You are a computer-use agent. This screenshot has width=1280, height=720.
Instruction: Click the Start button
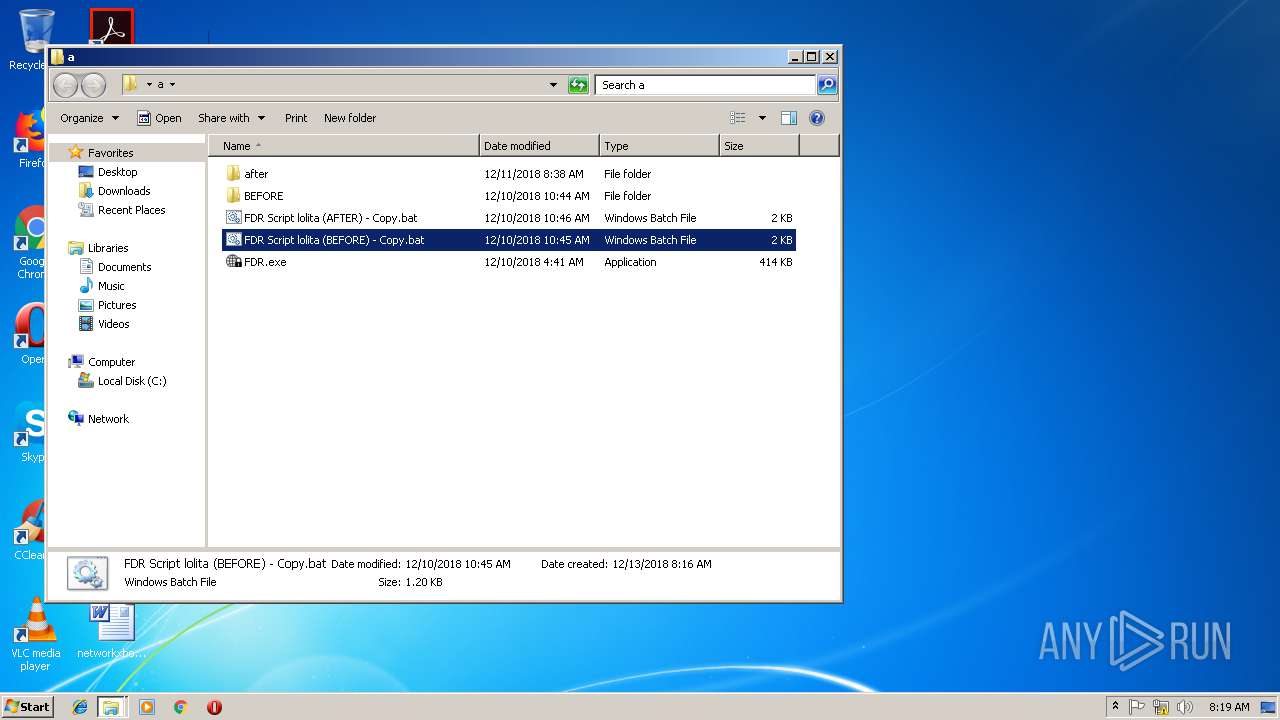coord(27,707)
